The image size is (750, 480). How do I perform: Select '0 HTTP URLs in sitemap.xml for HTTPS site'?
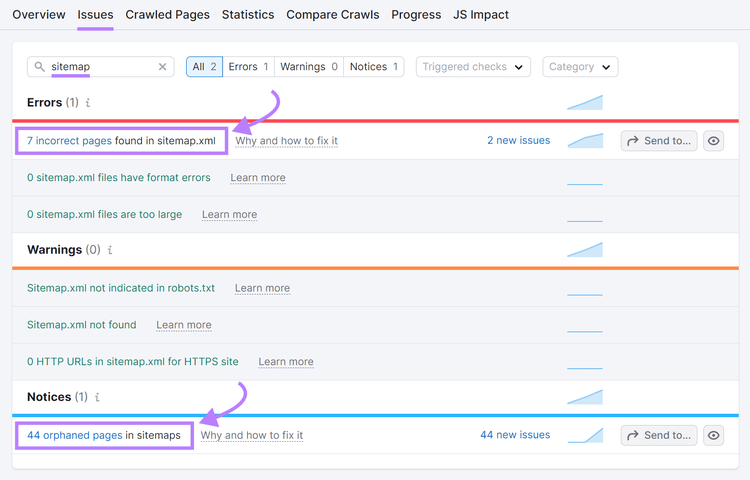pyautogui.click(x=132, y=362)
